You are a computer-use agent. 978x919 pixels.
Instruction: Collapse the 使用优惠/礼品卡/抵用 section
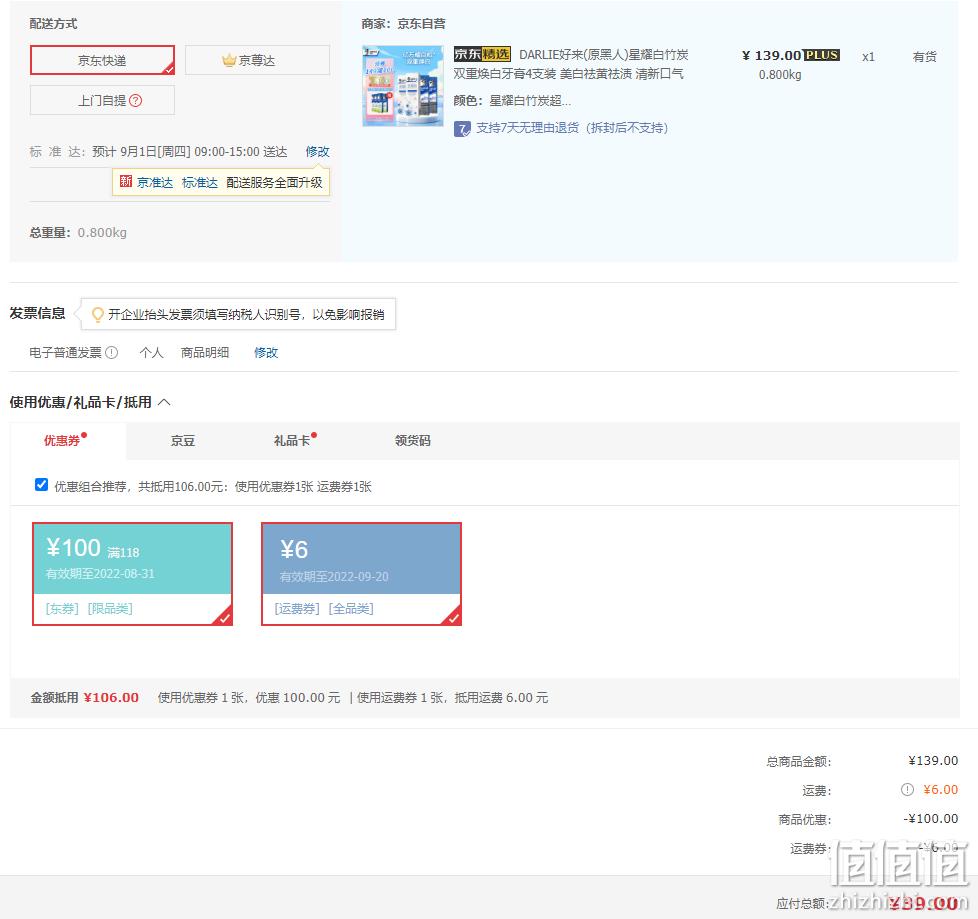pyautogui.click(x=165, y=402)
